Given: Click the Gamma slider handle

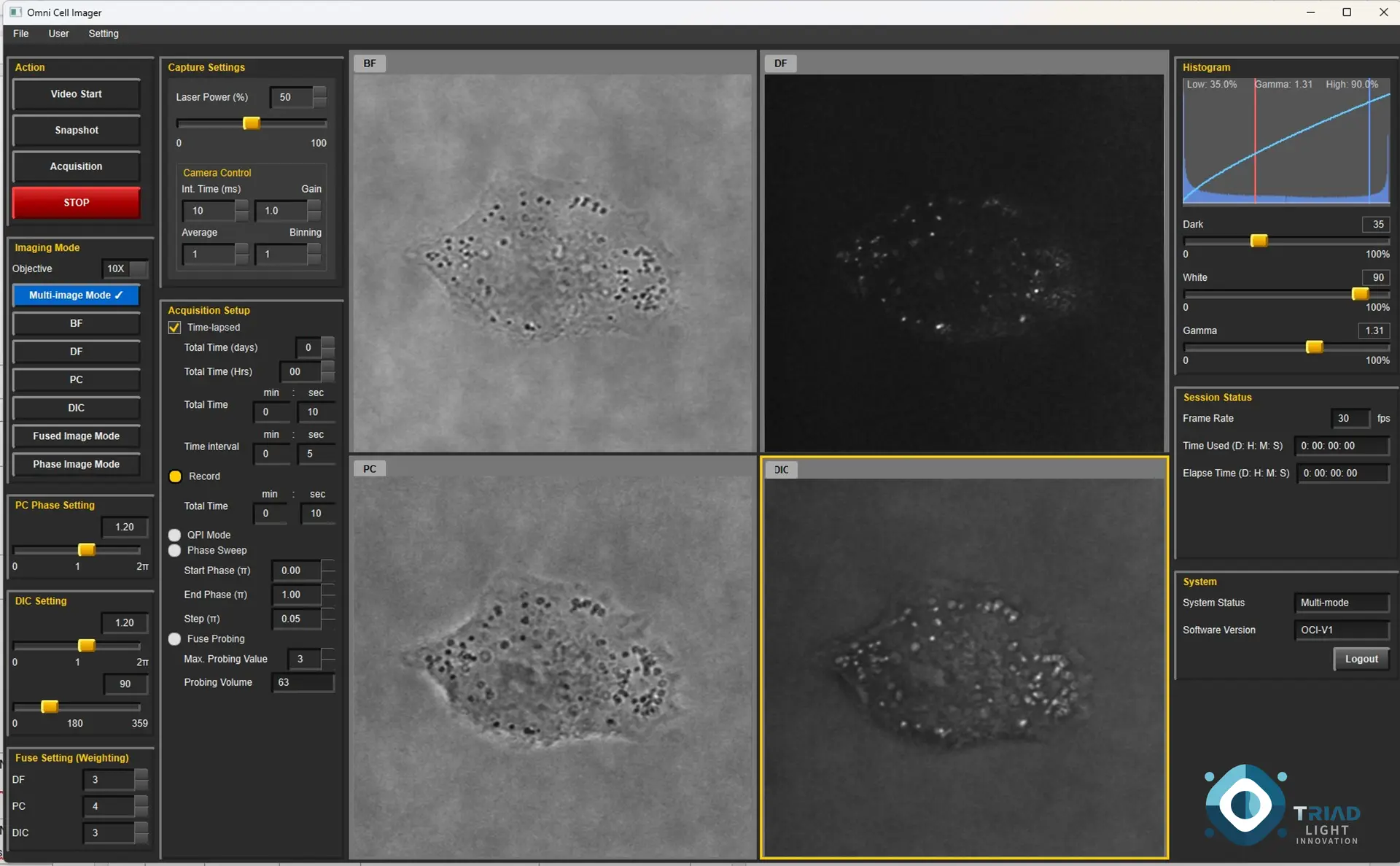Looking at the screenshot, I should 1314,347.
